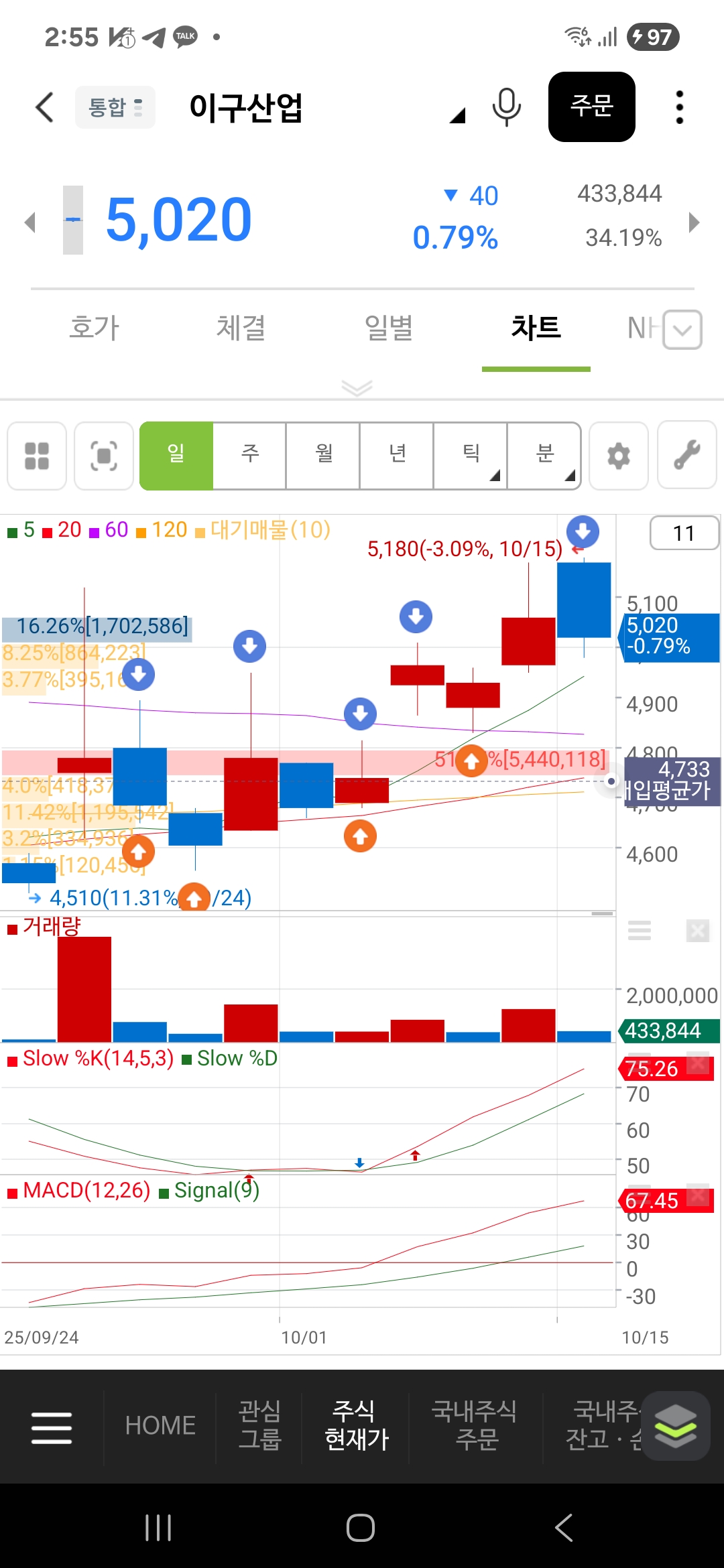
Task: Expand the tab list chevron next to 차트
Action: pos(682,330)
